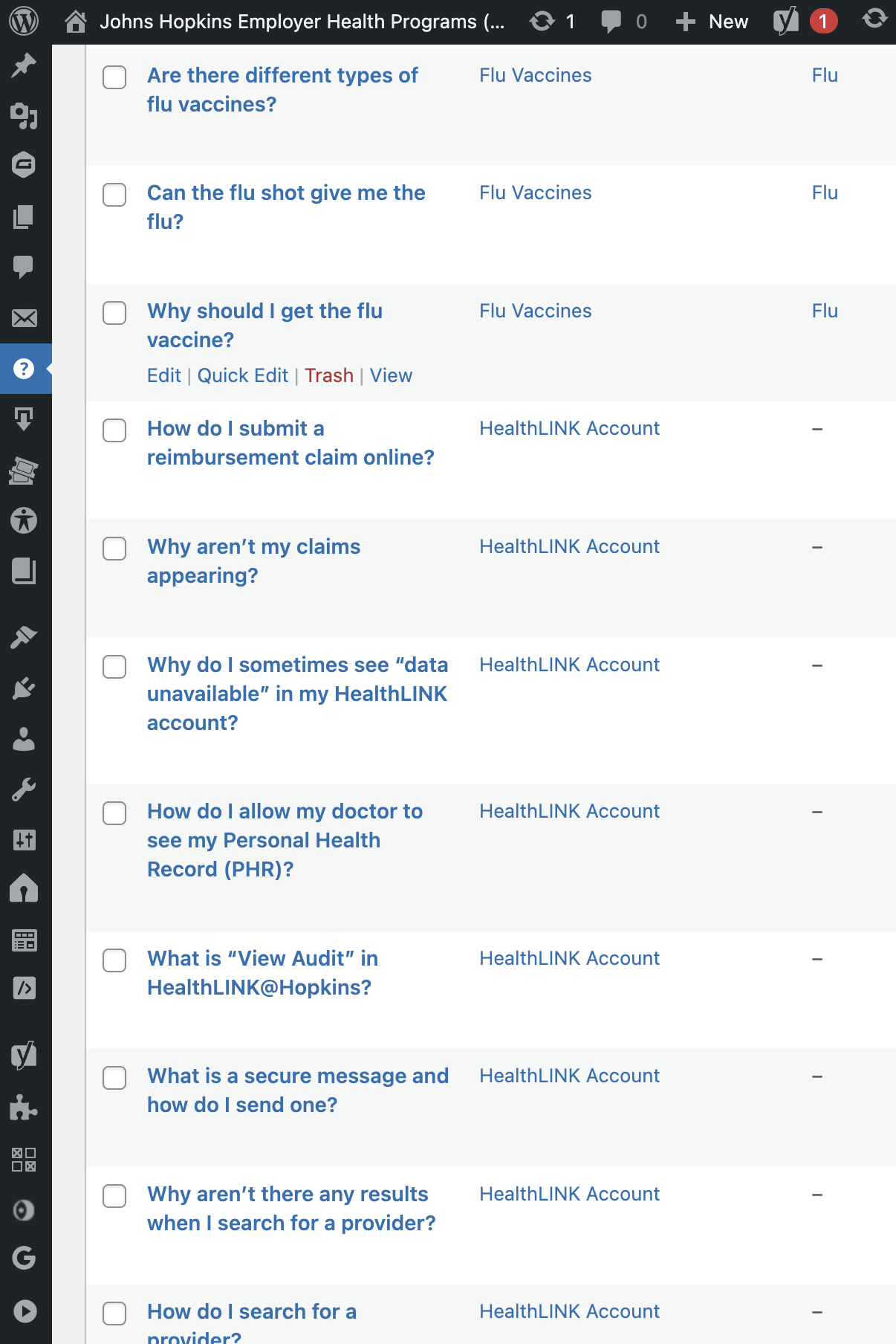Viewport: 896px width, 1344px height.
Task: Open Pages icon in sidebar
Action: pyautogui.click(x=24, y=217)
